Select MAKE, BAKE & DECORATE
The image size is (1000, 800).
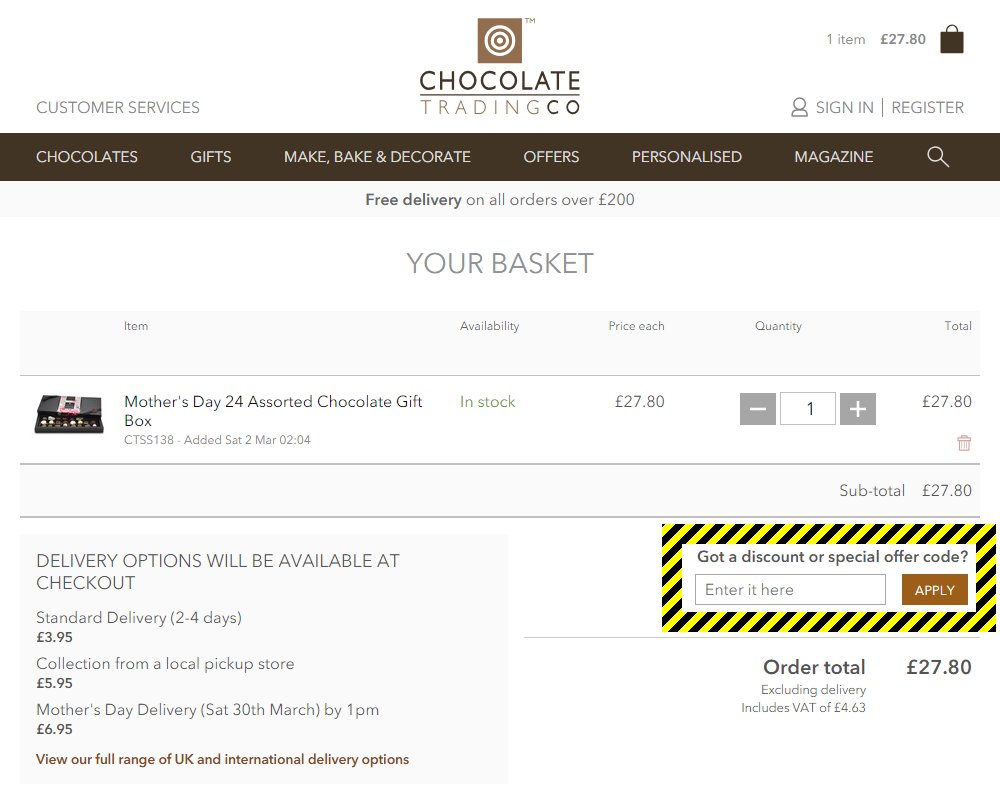377,156
